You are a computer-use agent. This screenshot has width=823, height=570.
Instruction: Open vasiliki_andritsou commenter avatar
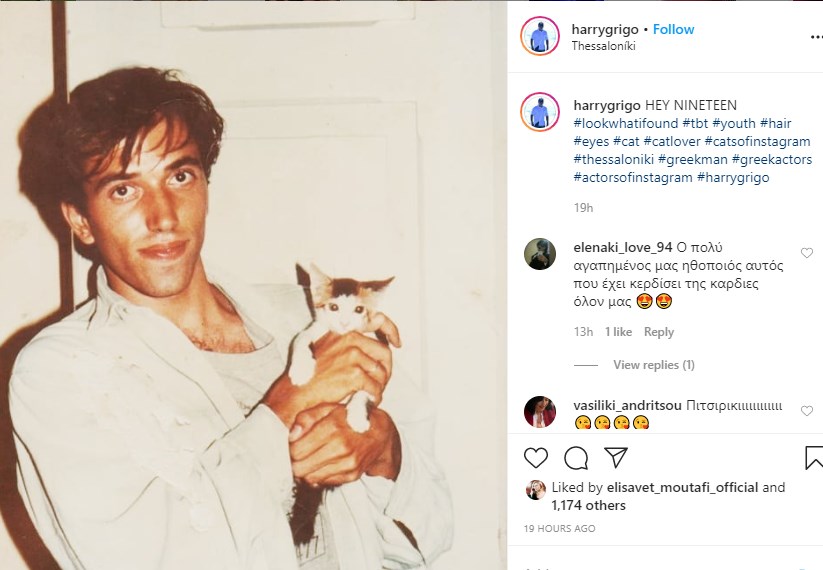click(540, 411)
